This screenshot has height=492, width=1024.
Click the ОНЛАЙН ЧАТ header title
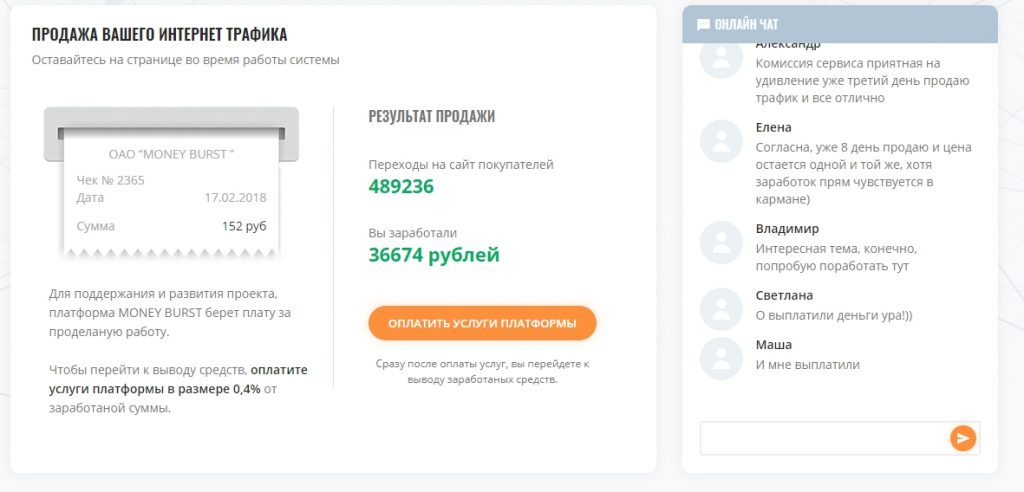pos(746,25)
